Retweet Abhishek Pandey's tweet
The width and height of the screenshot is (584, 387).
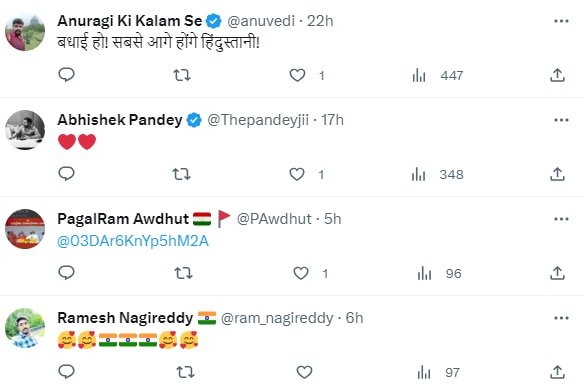tap(181, 174)
